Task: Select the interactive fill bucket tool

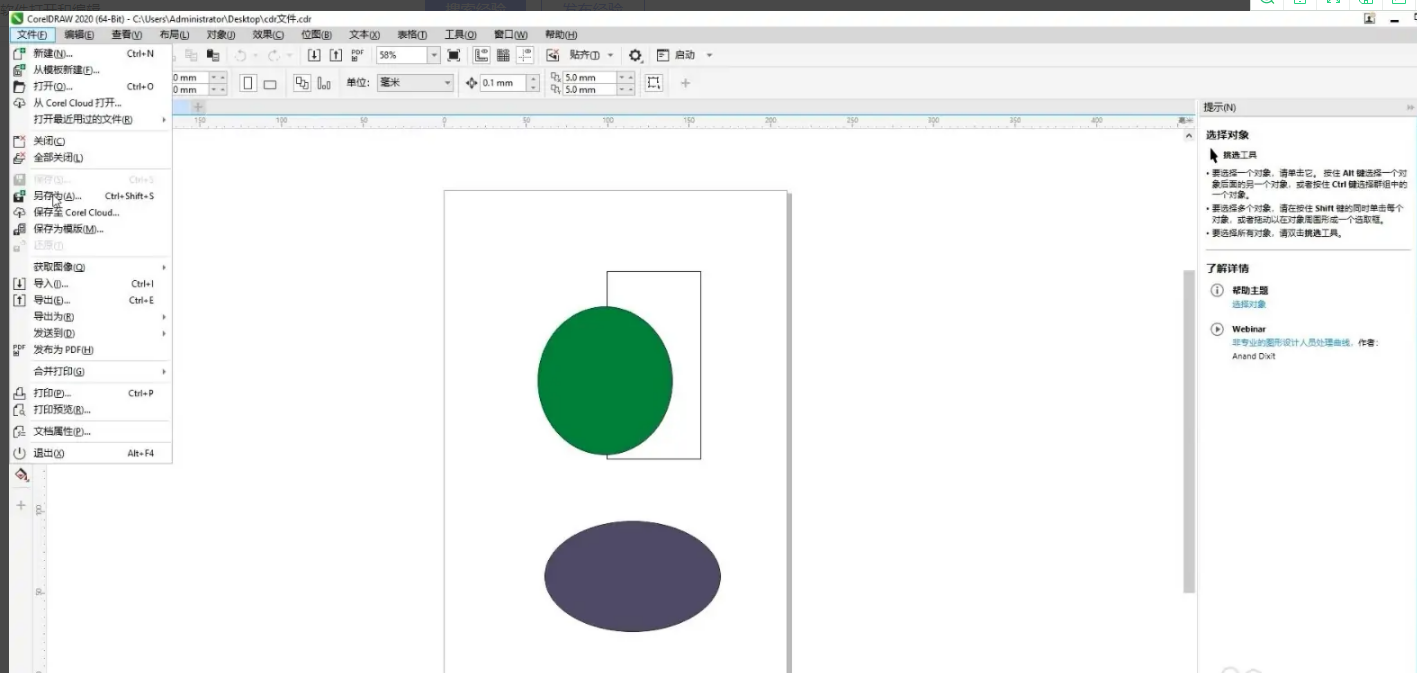Action: 21,476
